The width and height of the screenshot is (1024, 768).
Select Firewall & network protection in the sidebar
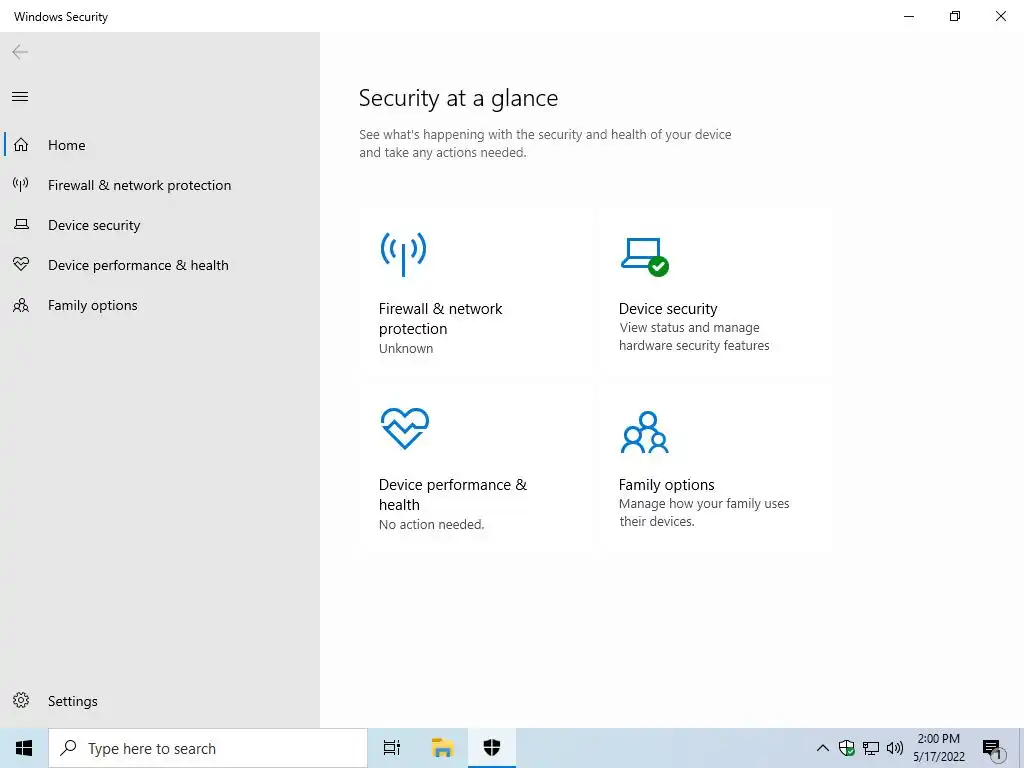point(160,185)
